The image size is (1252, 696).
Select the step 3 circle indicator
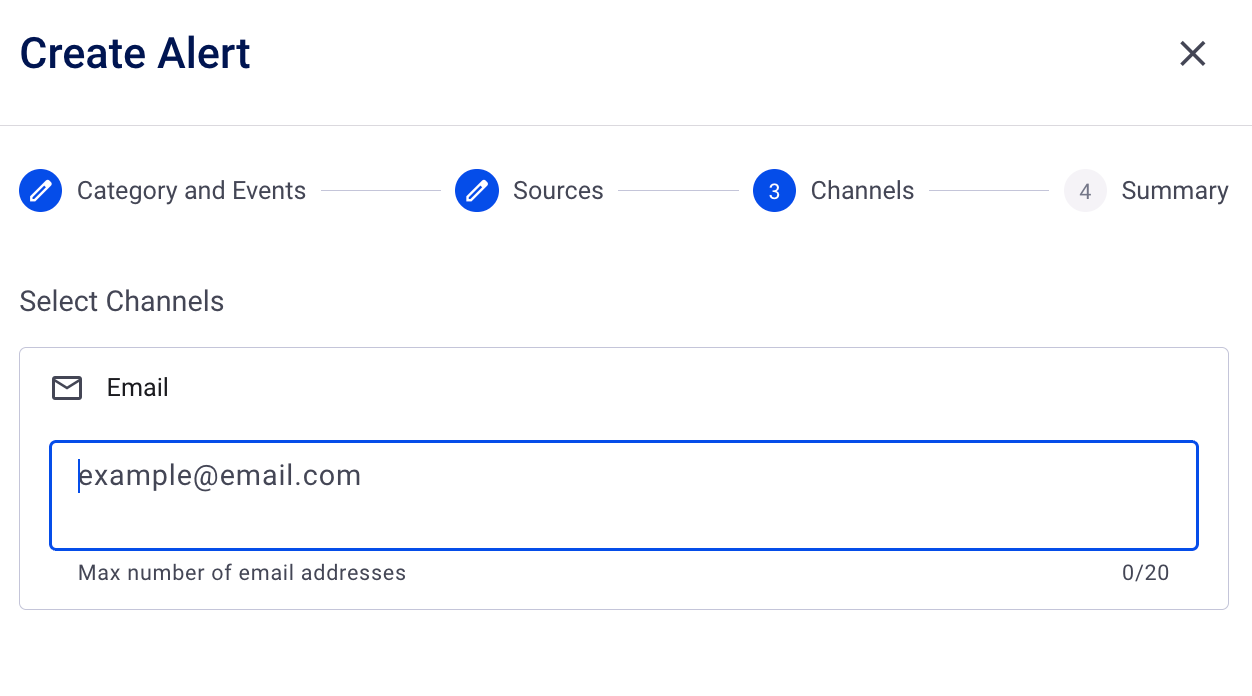click(x=774, y=191)
